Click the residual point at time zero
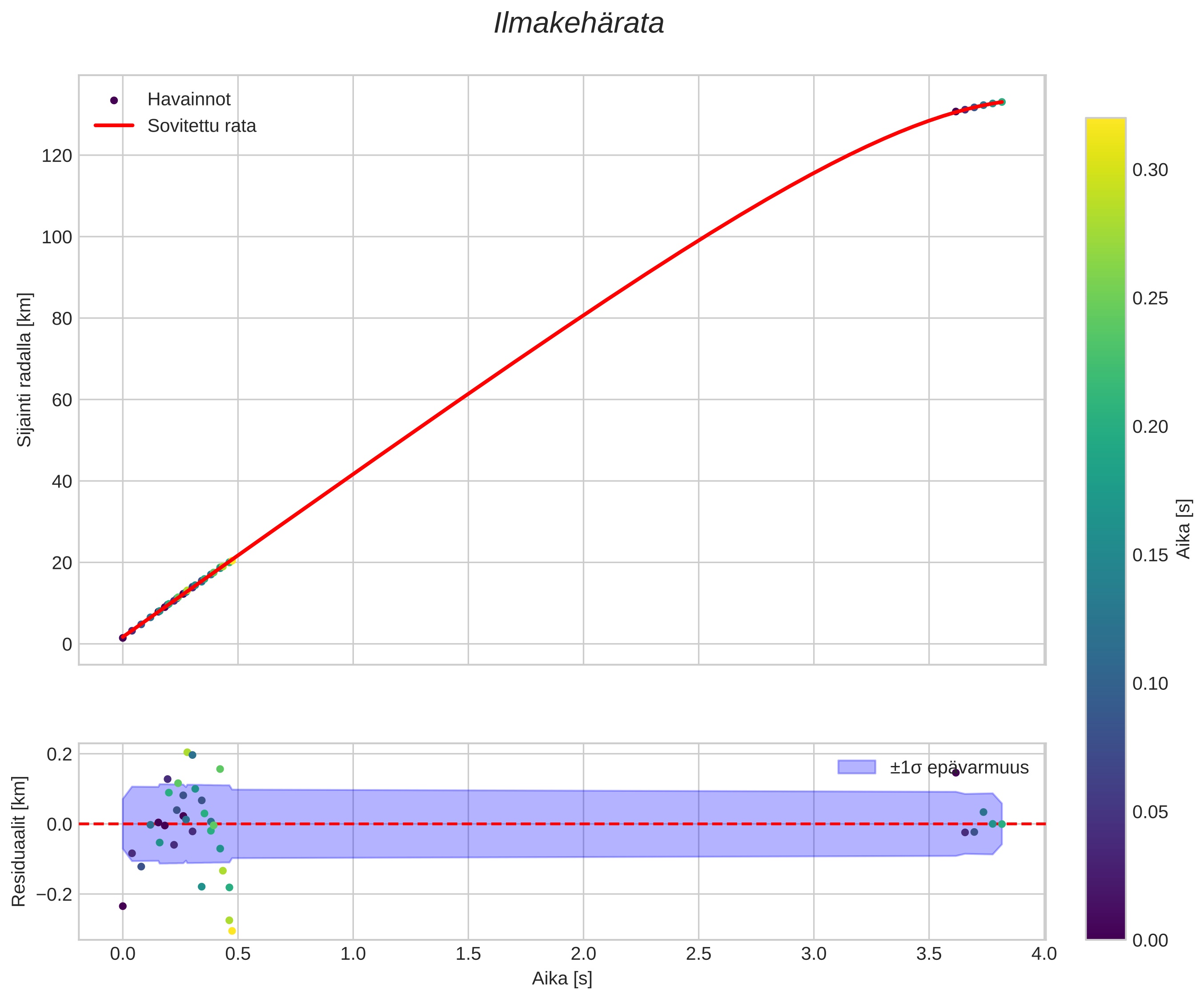The height and width of the screenshot is (999, 1204). pyautogui.click(x=123, y=906)
